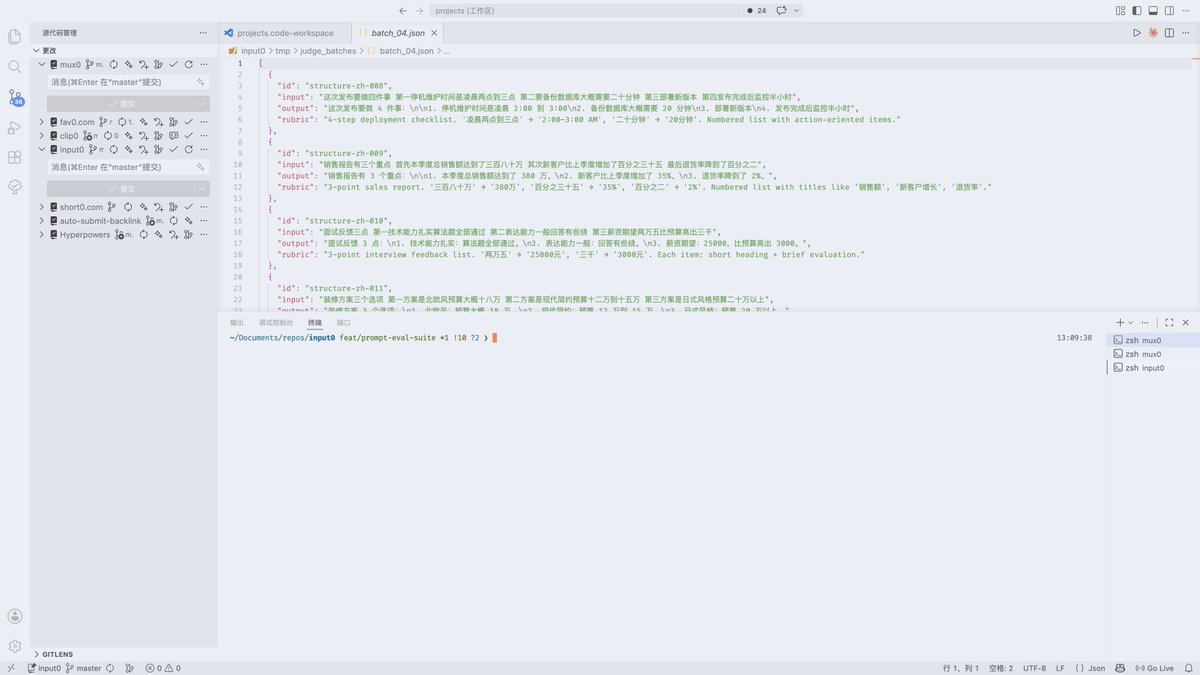Viewport: 1200px width, 675px height.
Task: Collapse the mux0 repository
Action: click(x=42, y=65)
